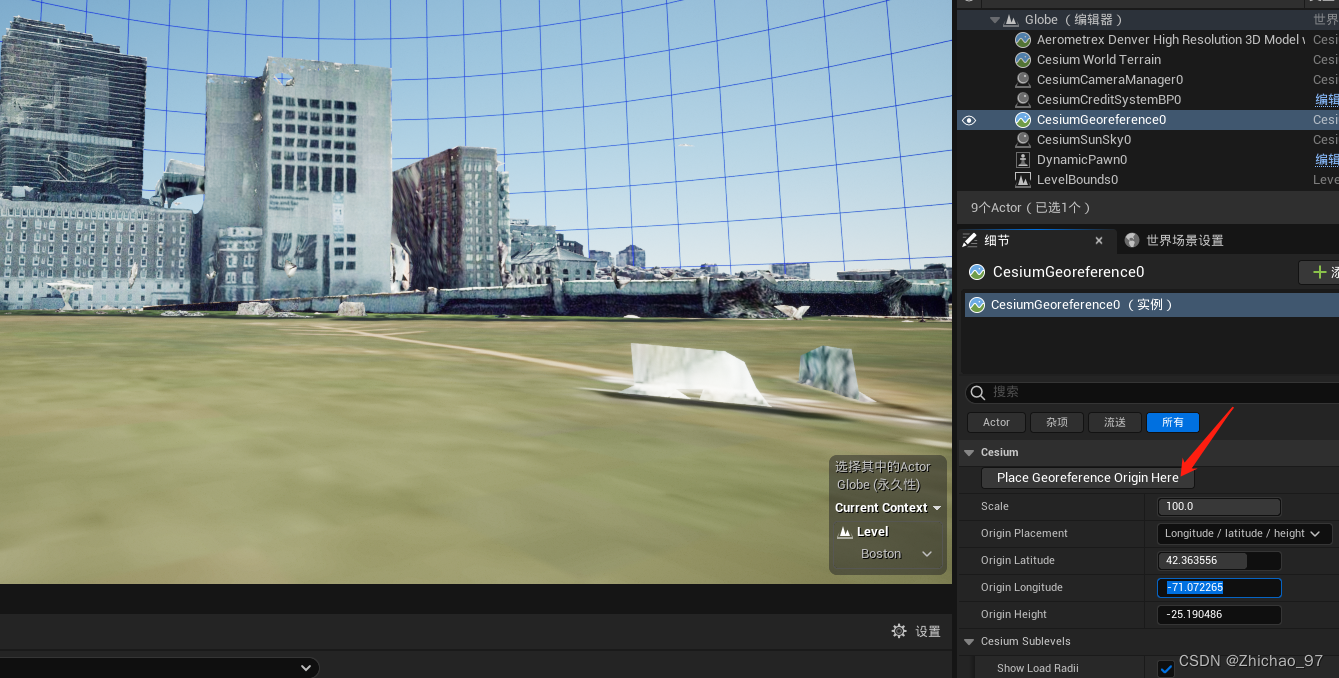Close the 细节 tab

pos(1099,241)
